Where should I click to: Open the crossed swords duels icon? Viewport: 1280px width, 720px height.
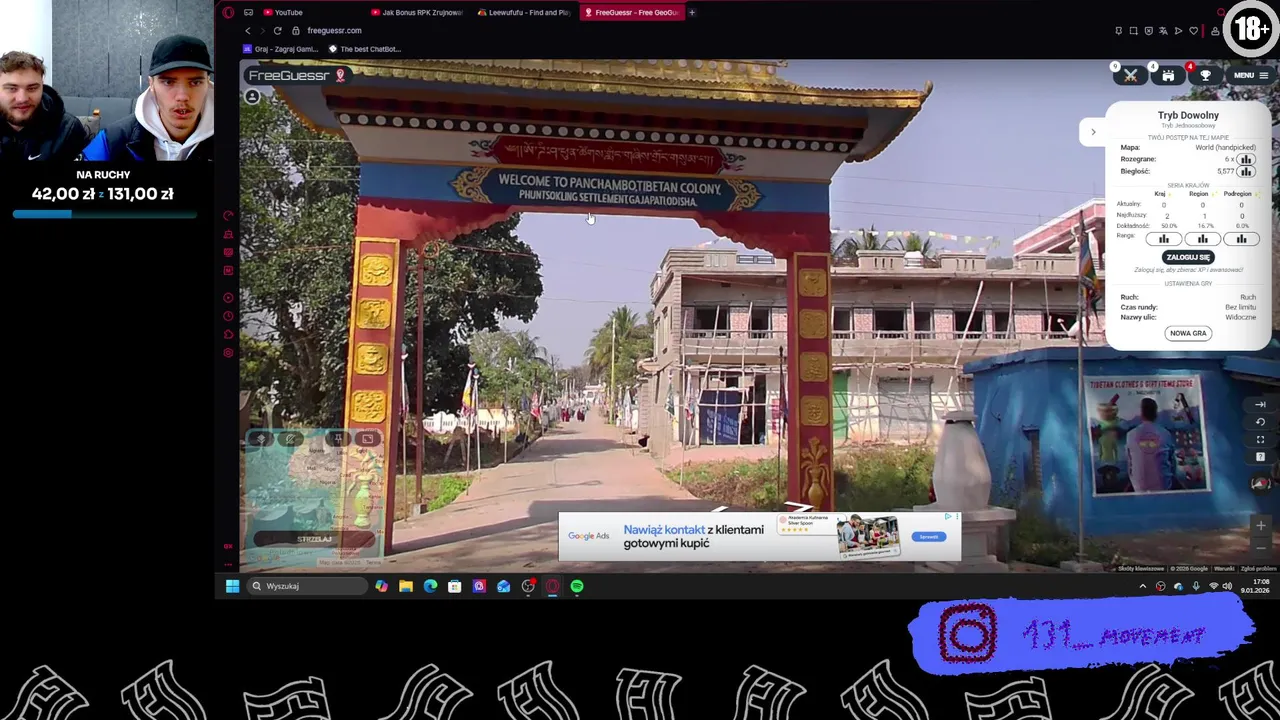(1131, 75)
